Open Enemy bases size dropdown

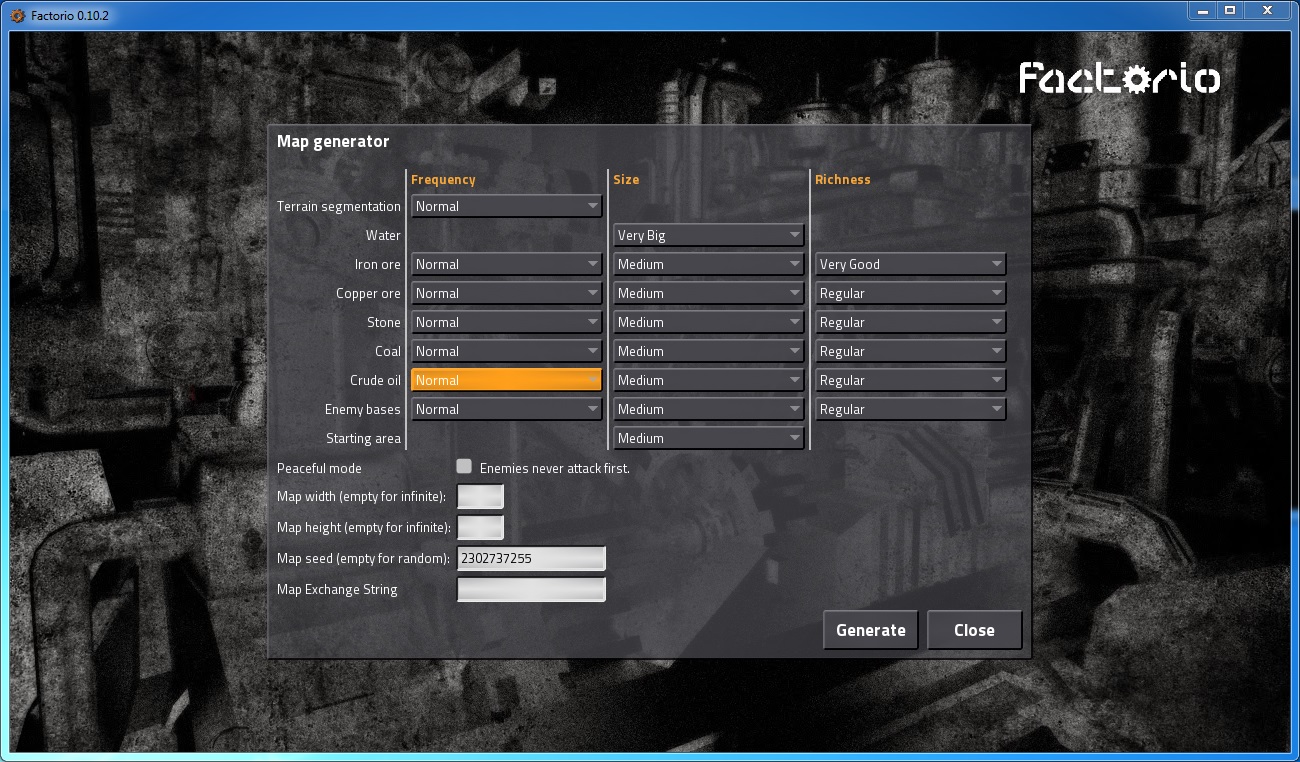click(x=708, y=410)
